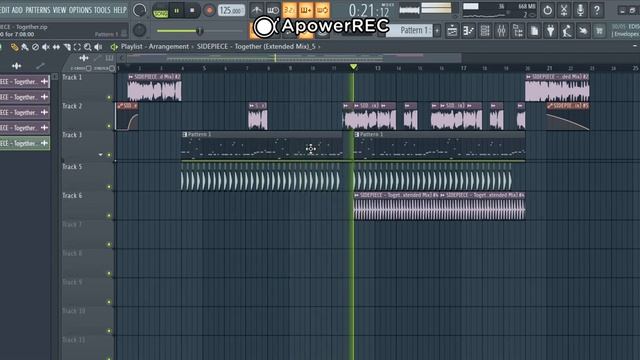
Task: Toggle wait for input before recording
Action: tap(273, 10)
